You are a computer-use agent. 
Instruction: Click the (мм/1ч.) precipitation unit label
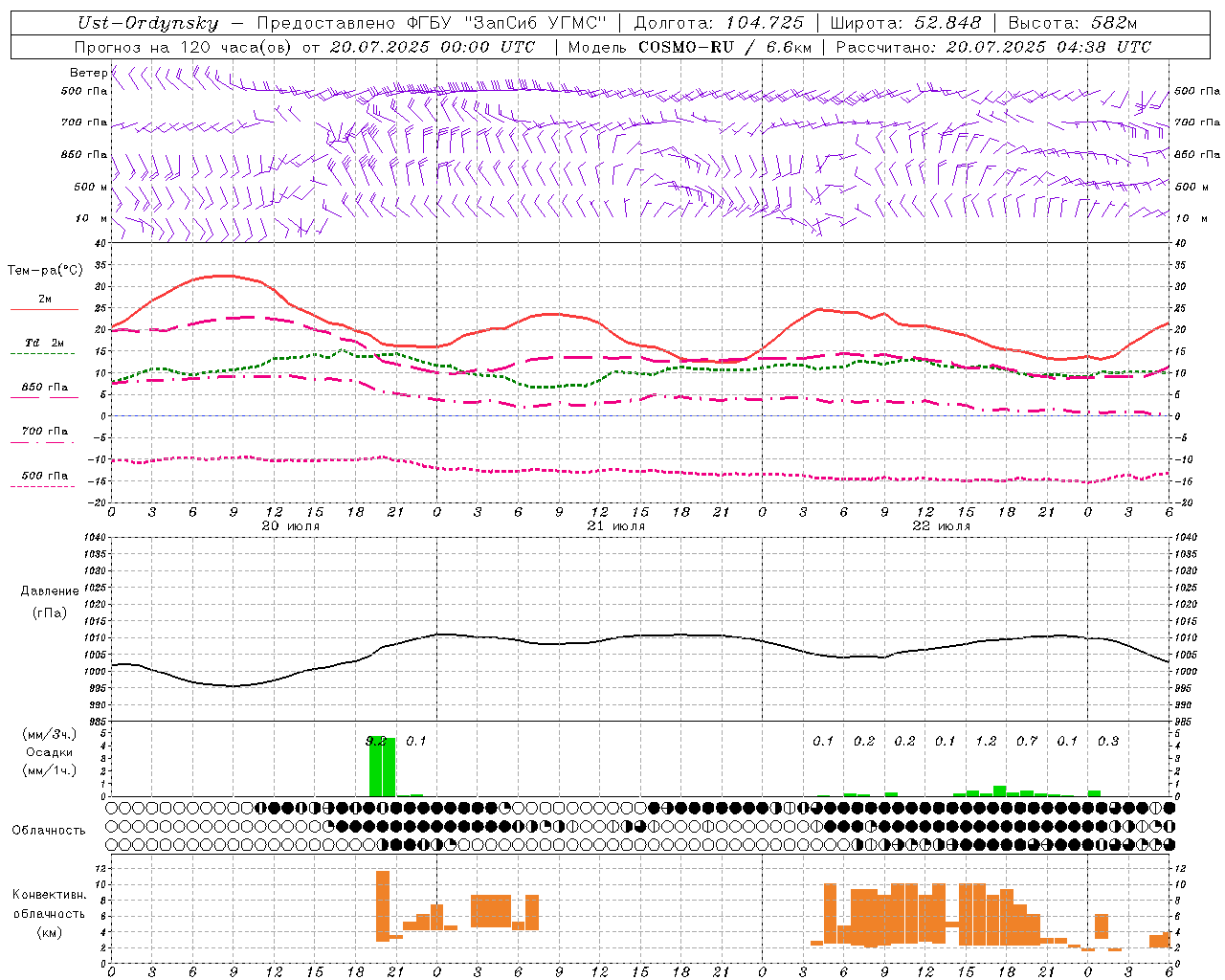[50, 770]
